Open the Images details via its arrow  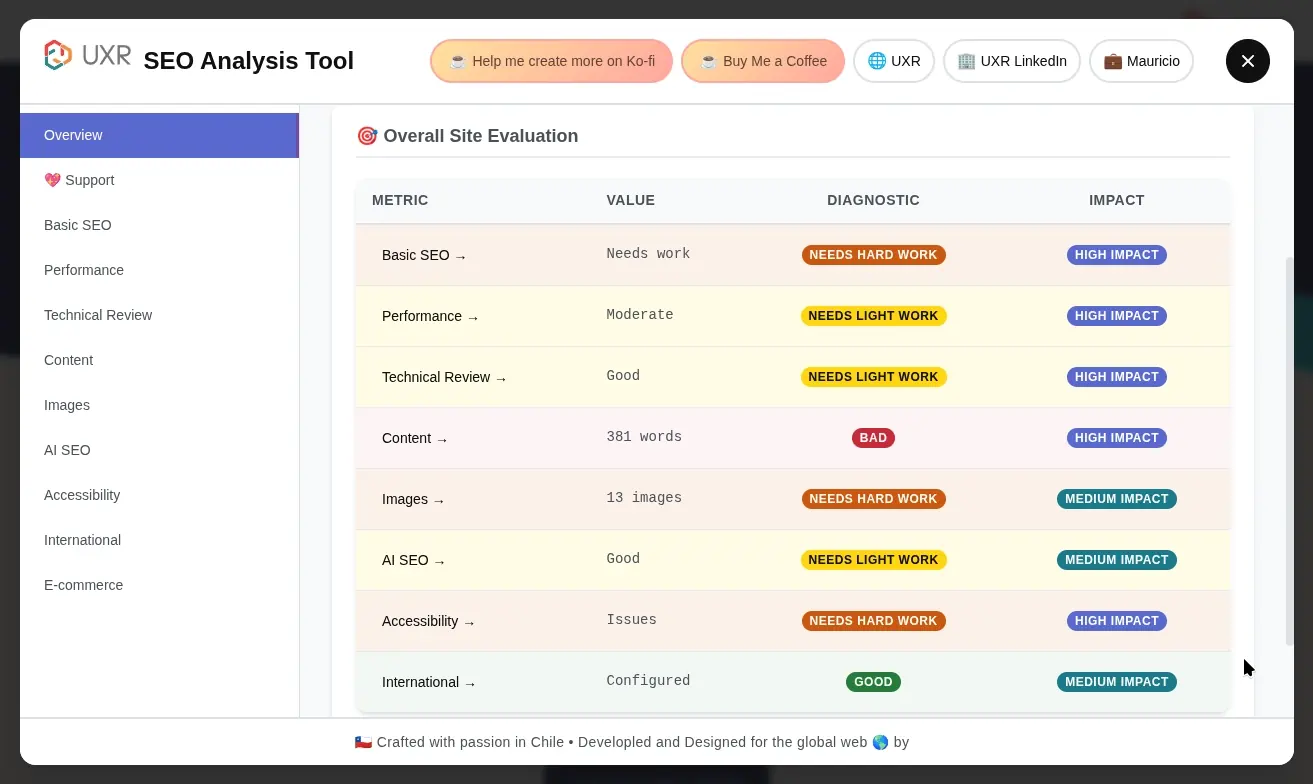click(438, 500)
